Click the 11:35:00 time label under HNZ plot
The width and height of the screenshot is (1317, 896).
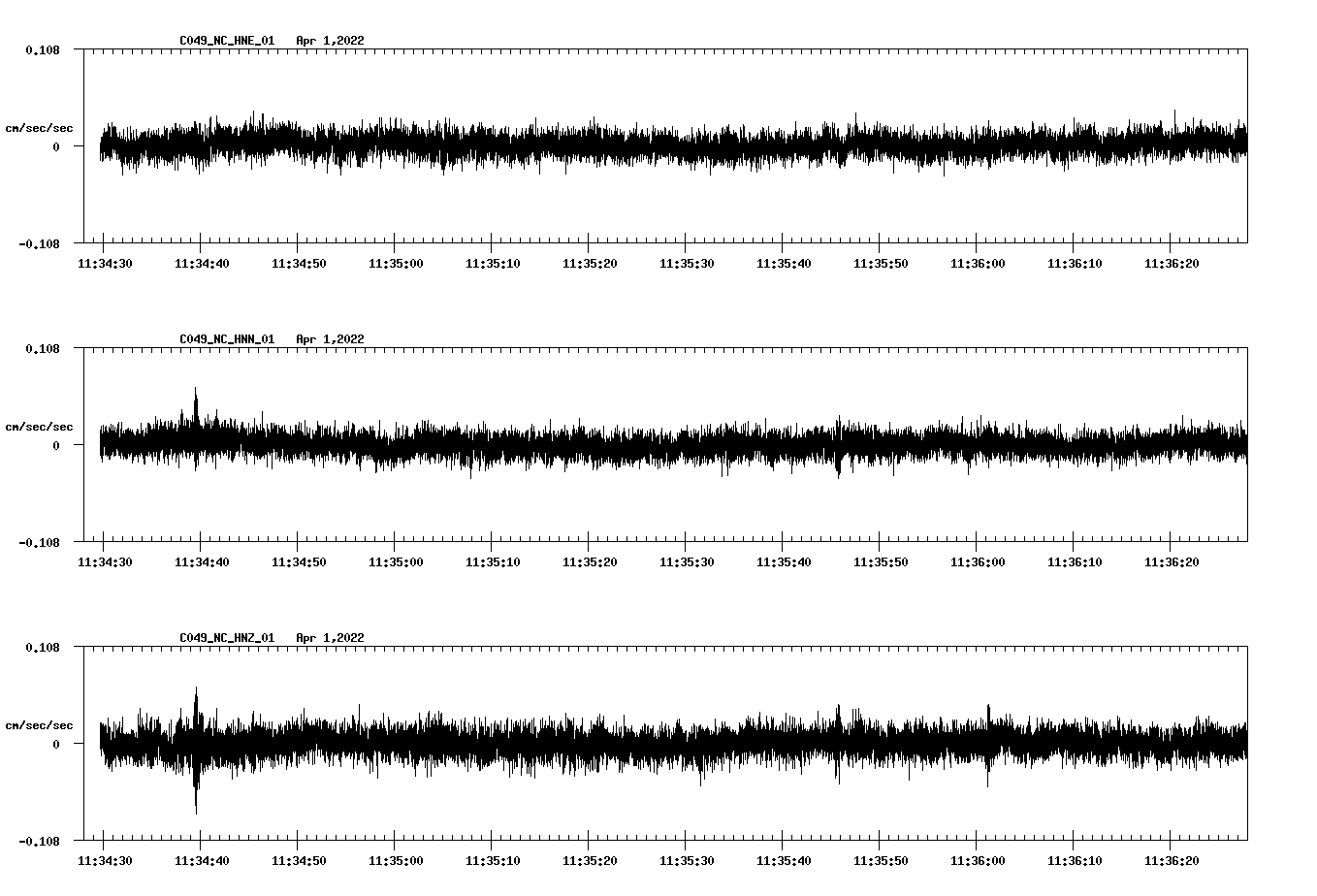396,861
